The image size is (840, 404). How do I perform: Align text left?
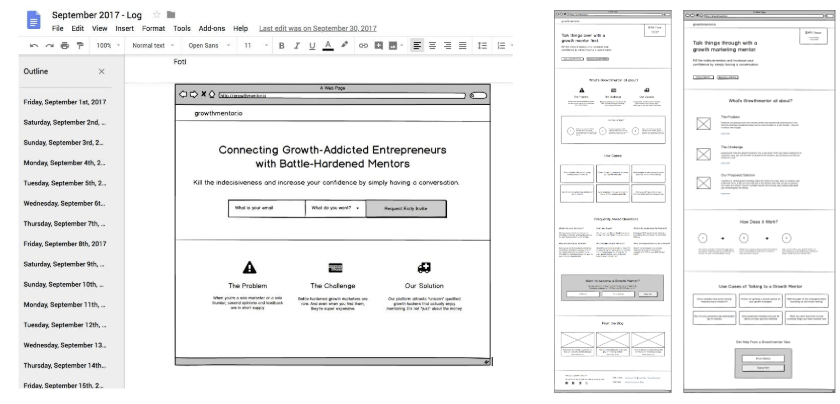pyautogui.click(x=417, y=46)
